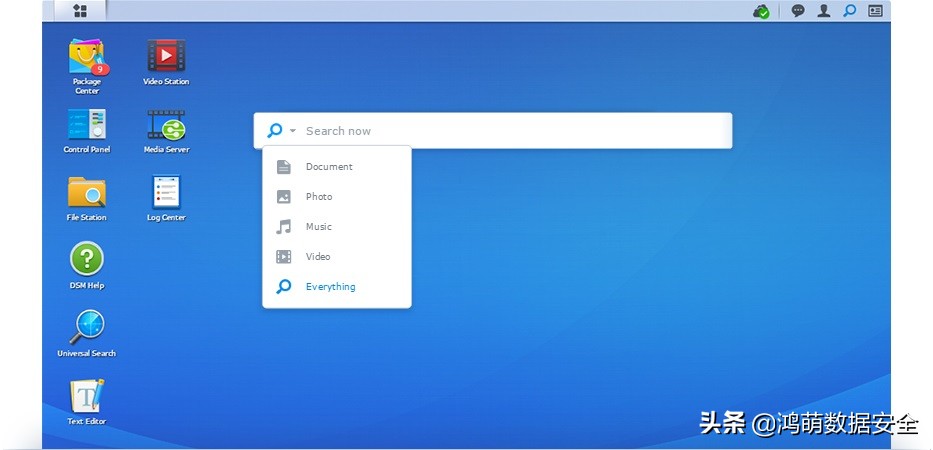Open File Station desktop icon
Image resolution: width=933 pixels, height=450 pixels.
tap(87, 198)
